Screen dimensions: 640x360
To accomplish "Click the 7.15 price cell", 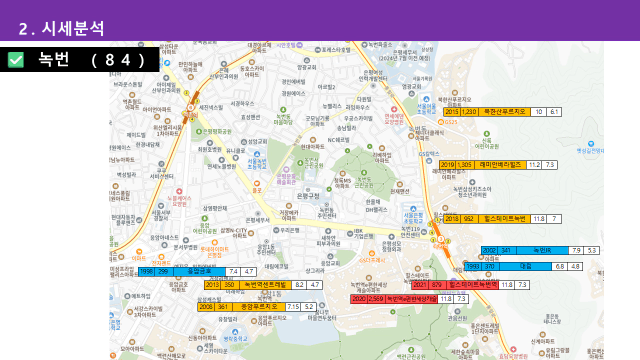I will [293, 307].
